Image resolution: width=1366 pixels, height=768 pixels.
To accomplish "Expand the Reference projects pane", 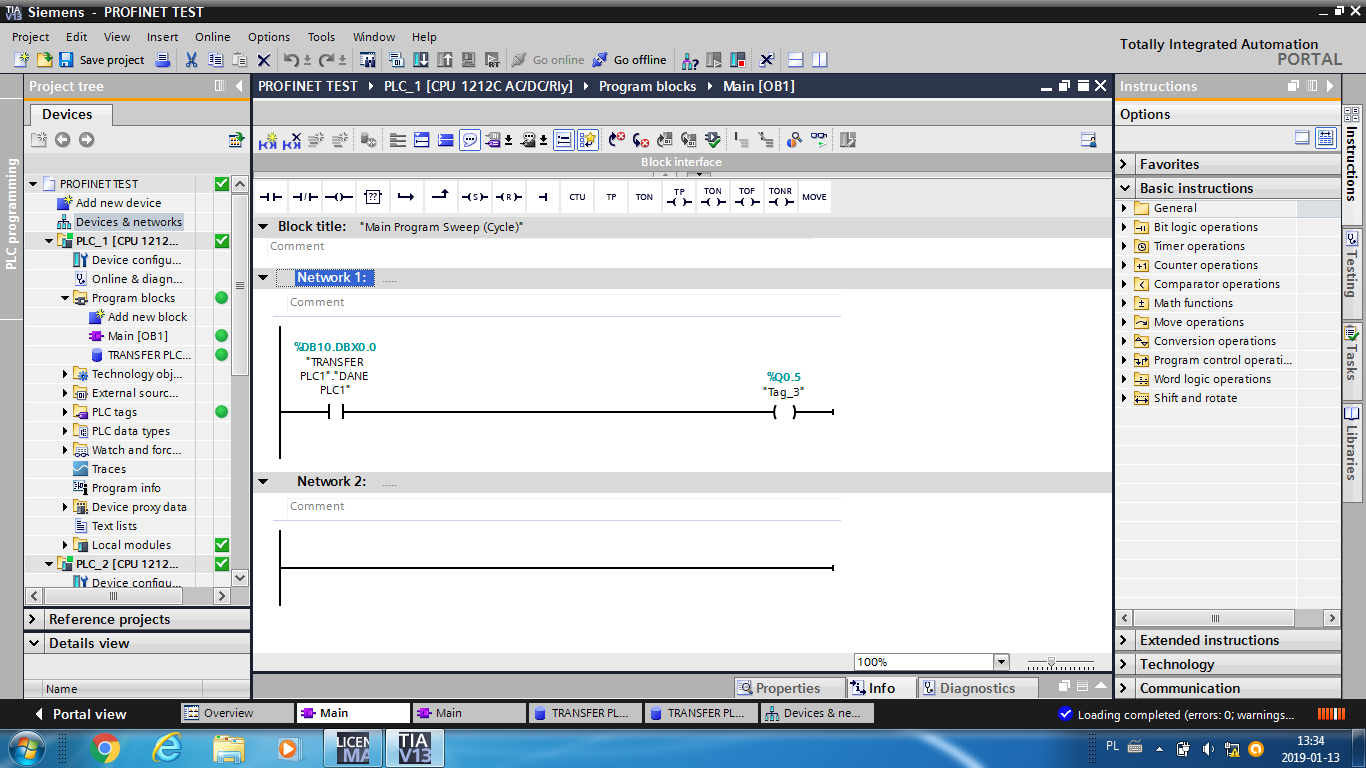I will (35, 619).
